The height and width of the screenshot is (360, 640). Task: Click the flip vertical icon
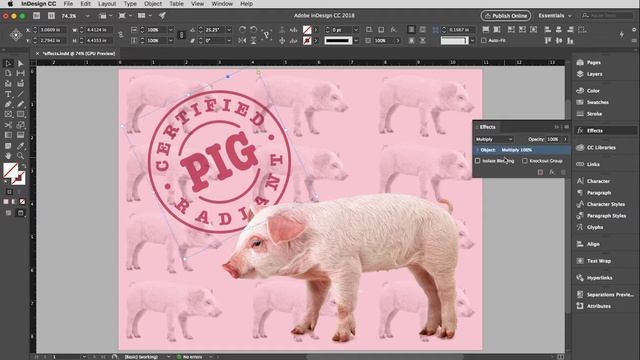click(253, 41)
